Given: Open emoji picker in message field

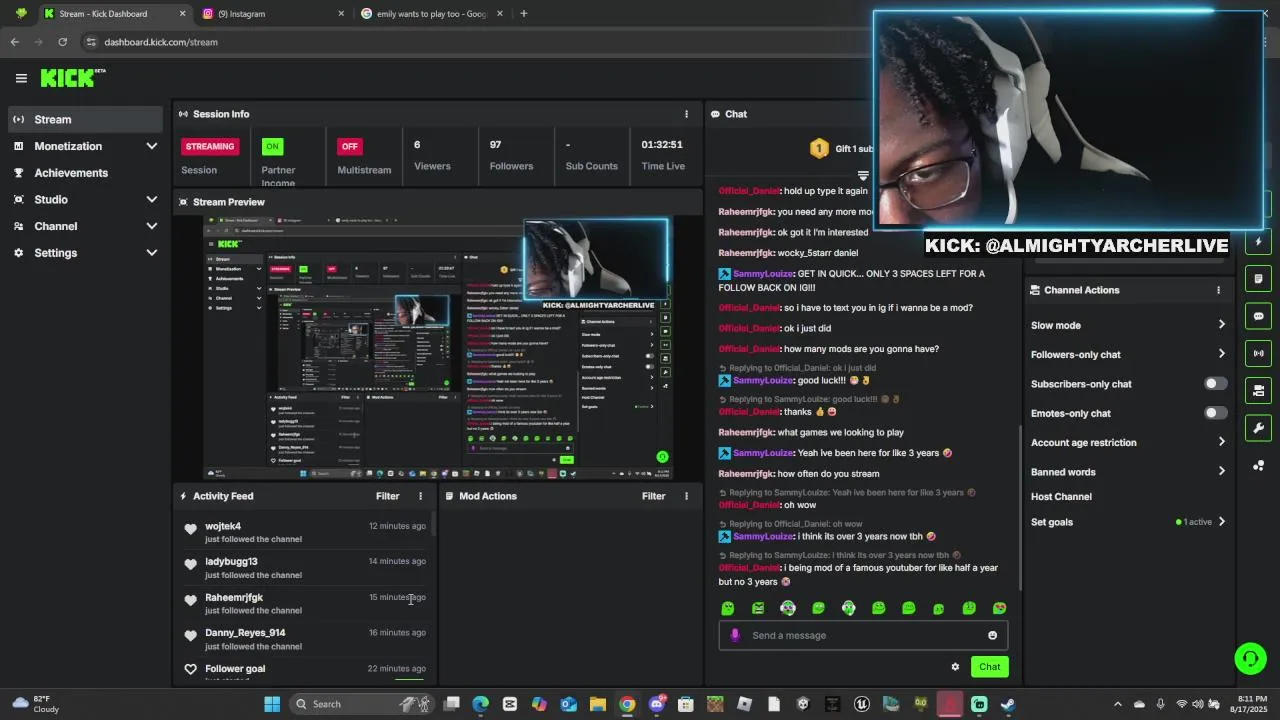Looking at the screenshot, I should 992,635.
